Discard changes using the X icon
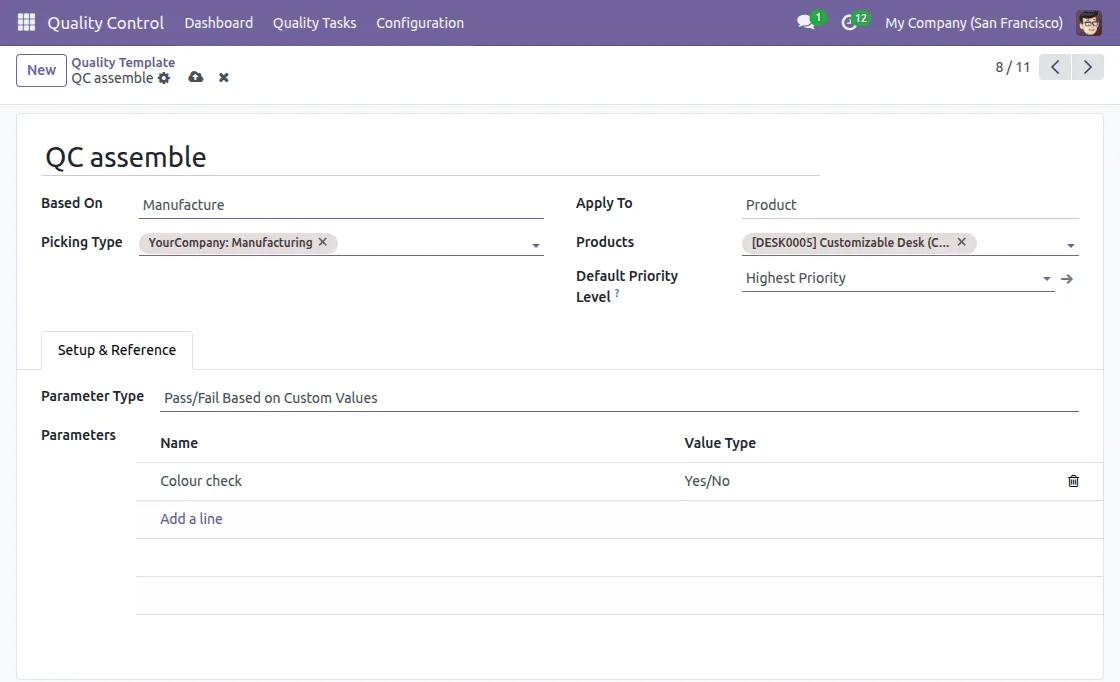This screenshot has height=682, width=1120. pos(223,77)
